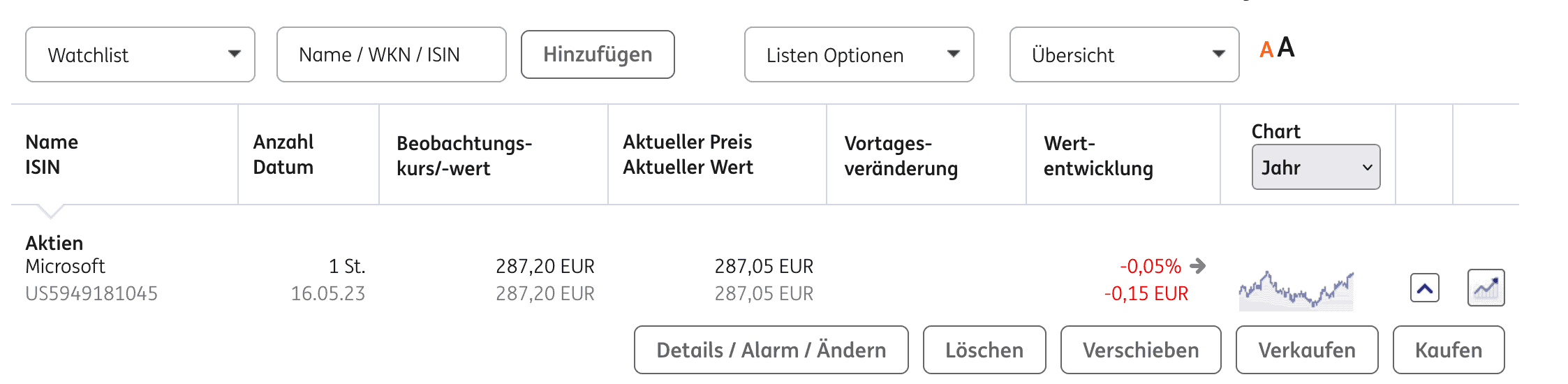Open the Übersicht view dropdown
1568x384 pixels.
pyautogui.click(x=1124, y=54)
